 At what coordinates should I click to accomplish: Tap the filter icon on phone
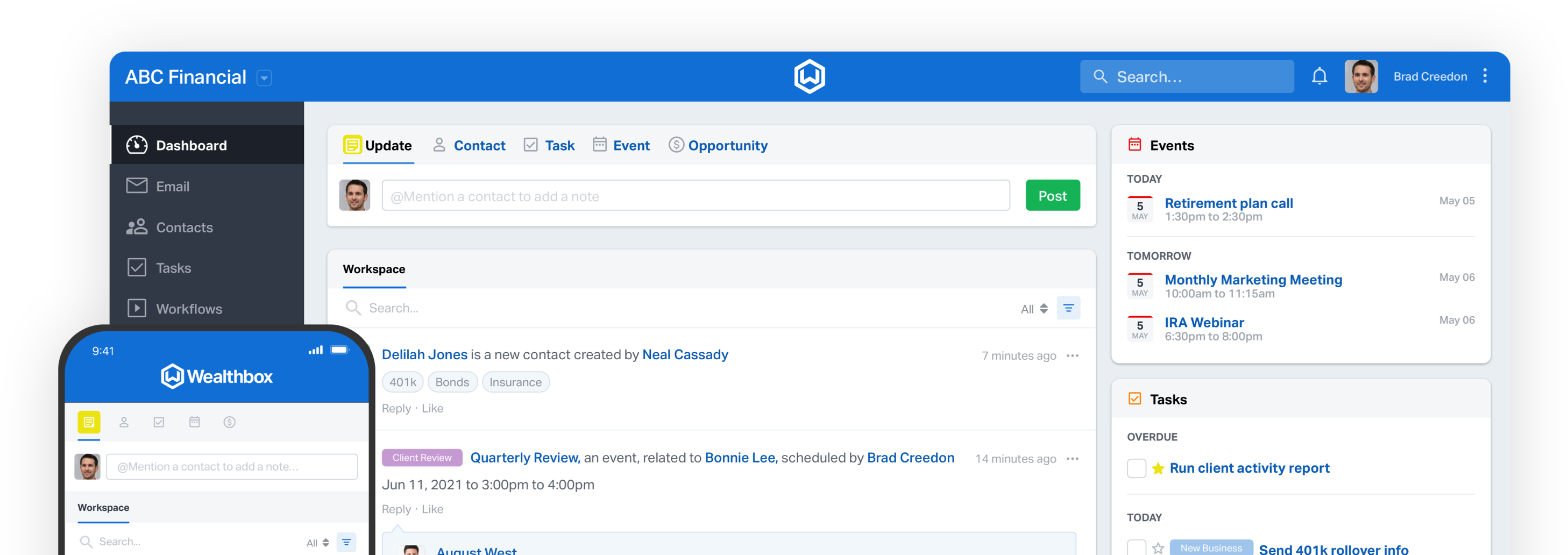tap(346, 542)
